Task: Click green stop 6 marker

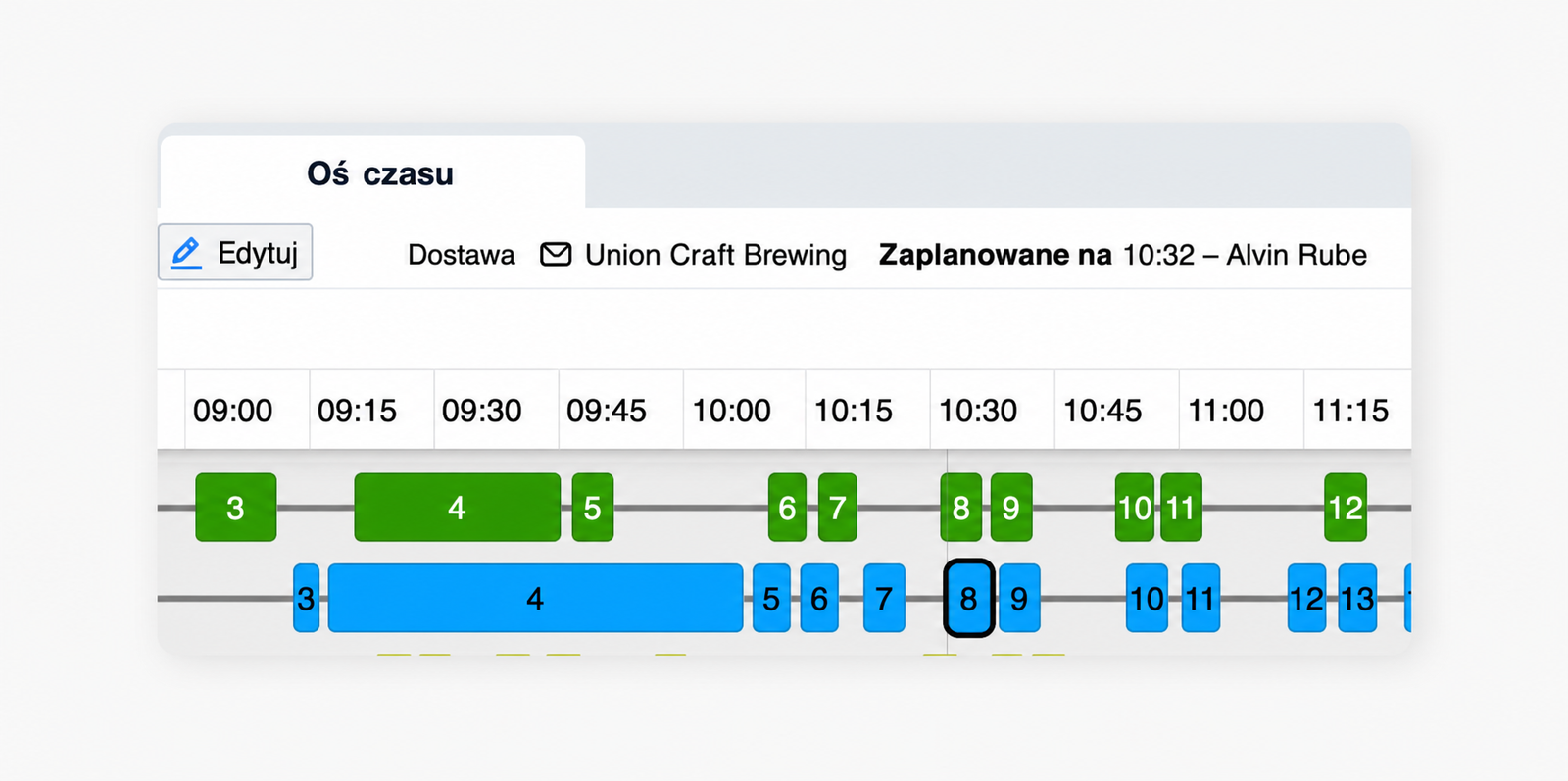Action: (787, 507)
